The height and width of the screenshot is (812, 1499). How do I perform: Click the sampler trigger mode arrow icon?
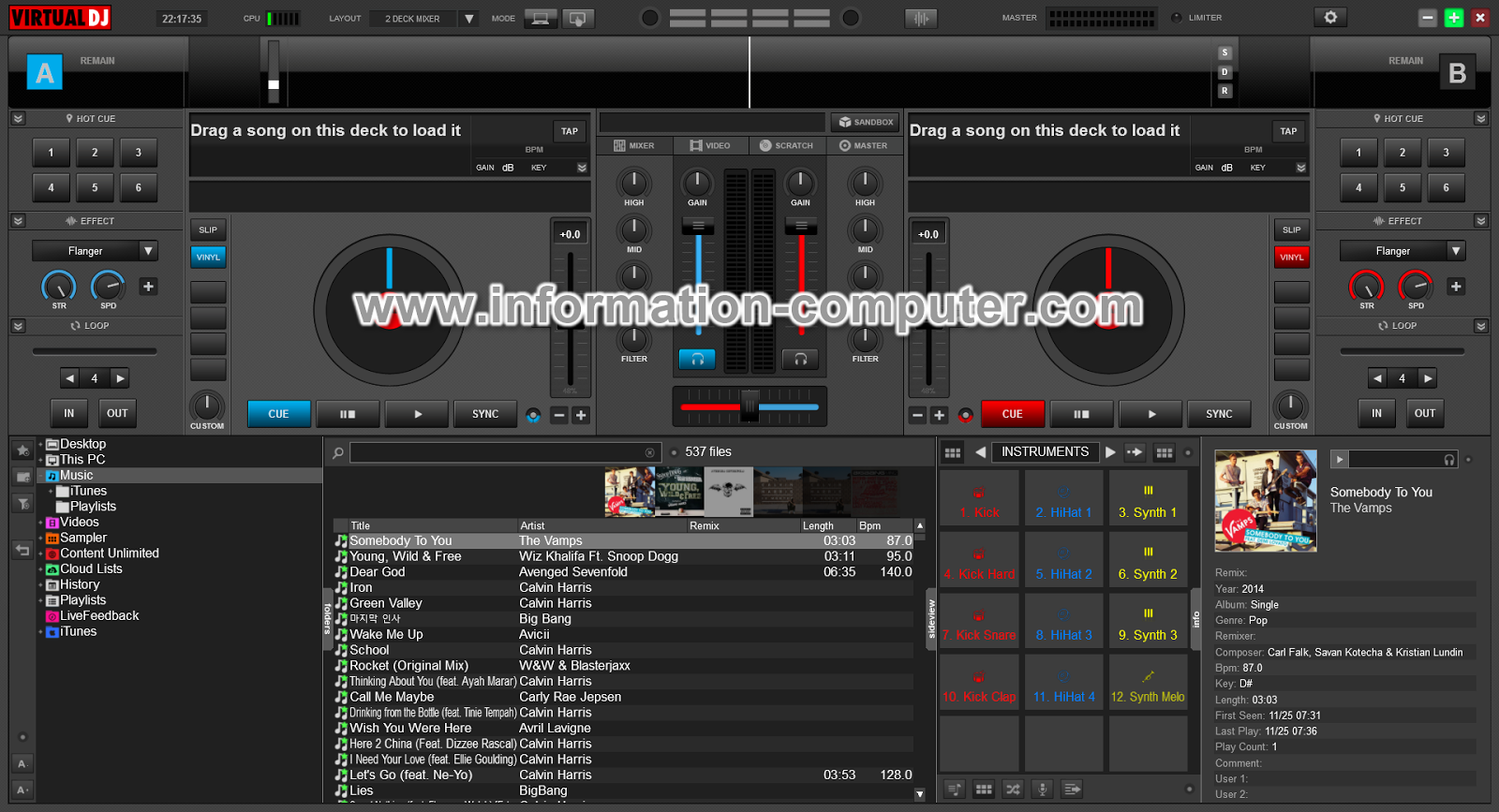(1135, 452)
